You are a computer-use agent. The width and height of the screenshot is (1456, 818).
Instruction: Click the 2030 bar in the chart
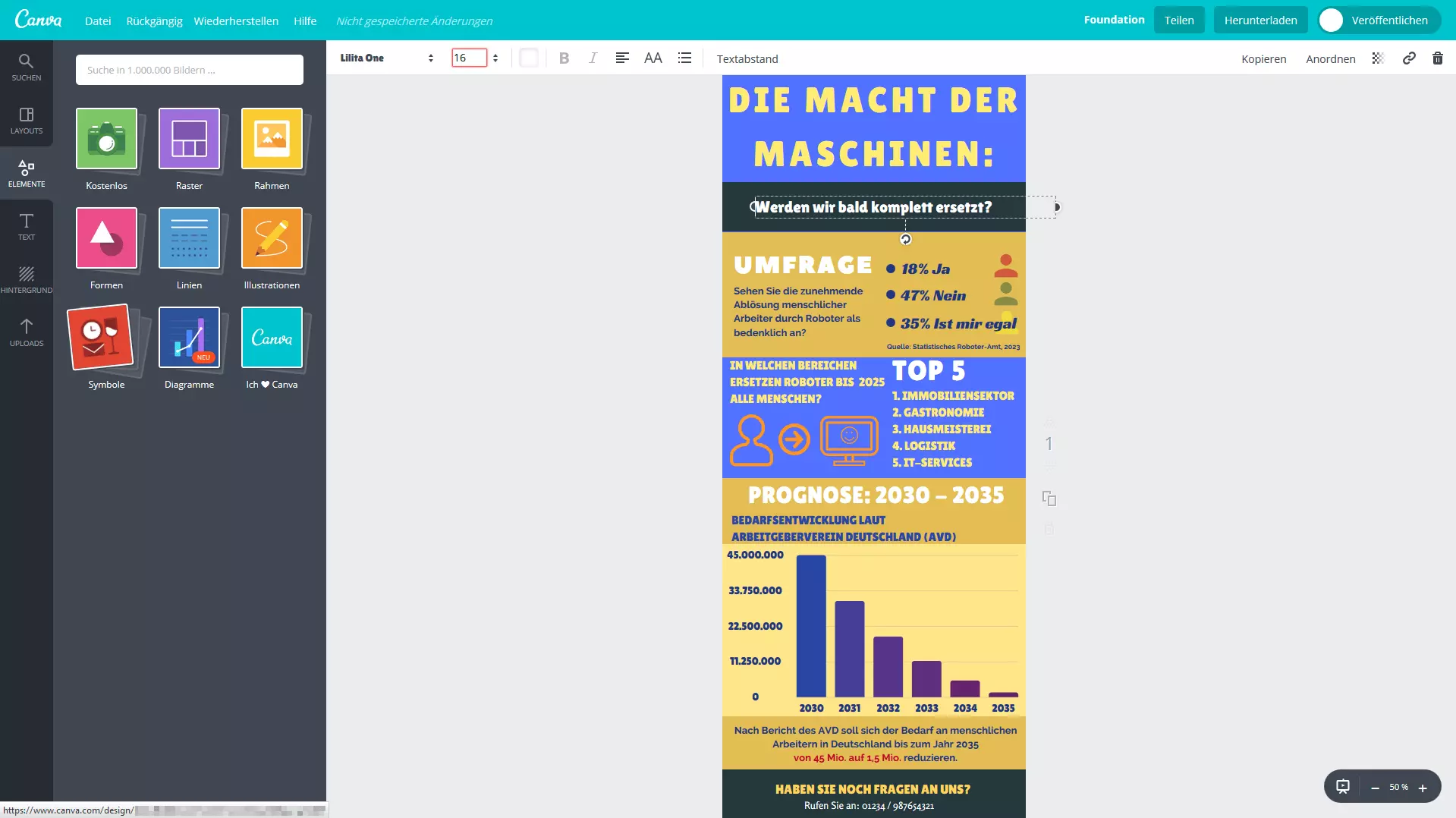811,626
